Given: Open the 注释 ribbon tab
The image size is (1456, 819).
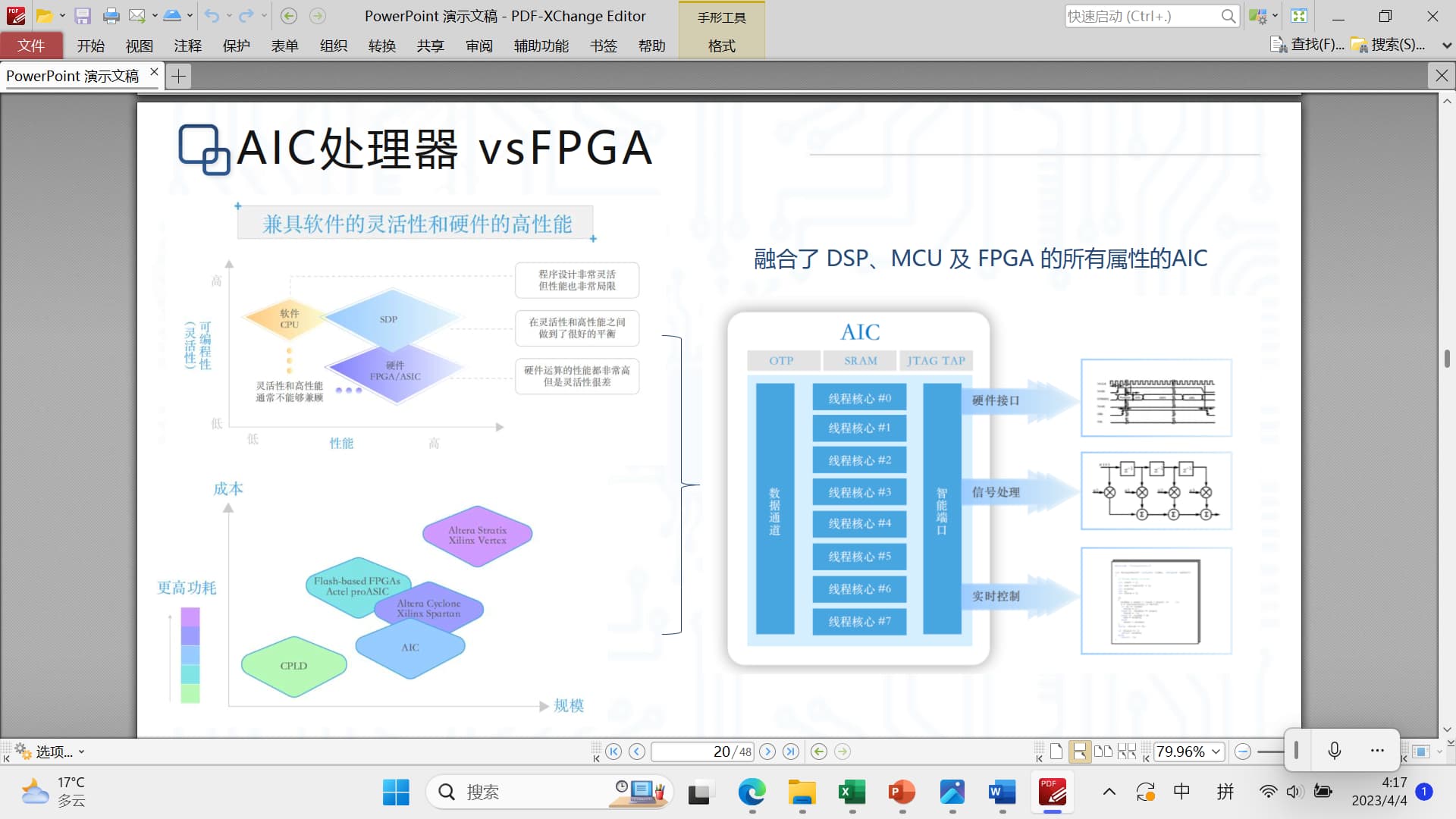Looking at the screenshot, I should pos(187,46).
